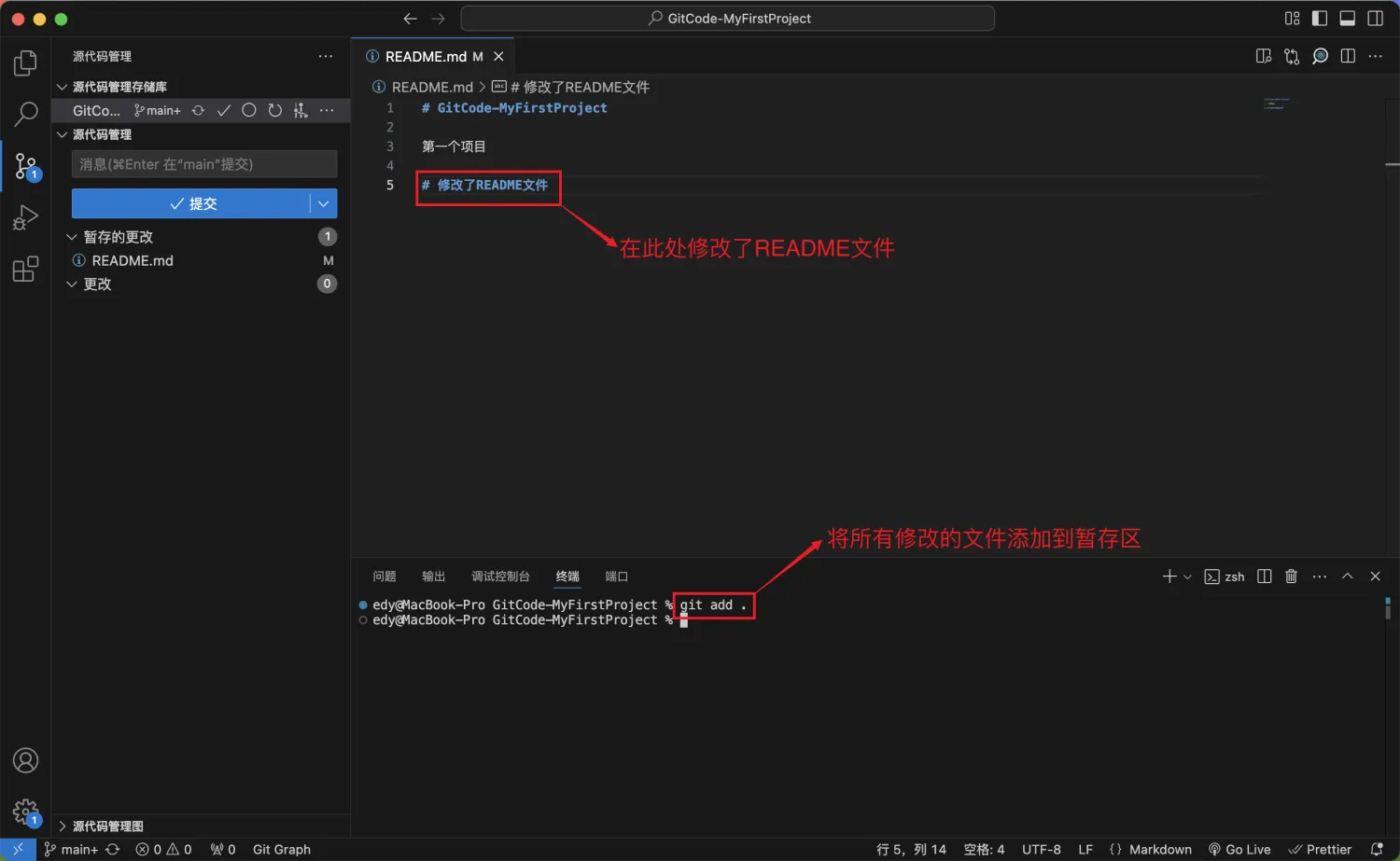Open the commit button dropdown arrow
Viewport: 1400px width, 861px height.
pos(323,203)
